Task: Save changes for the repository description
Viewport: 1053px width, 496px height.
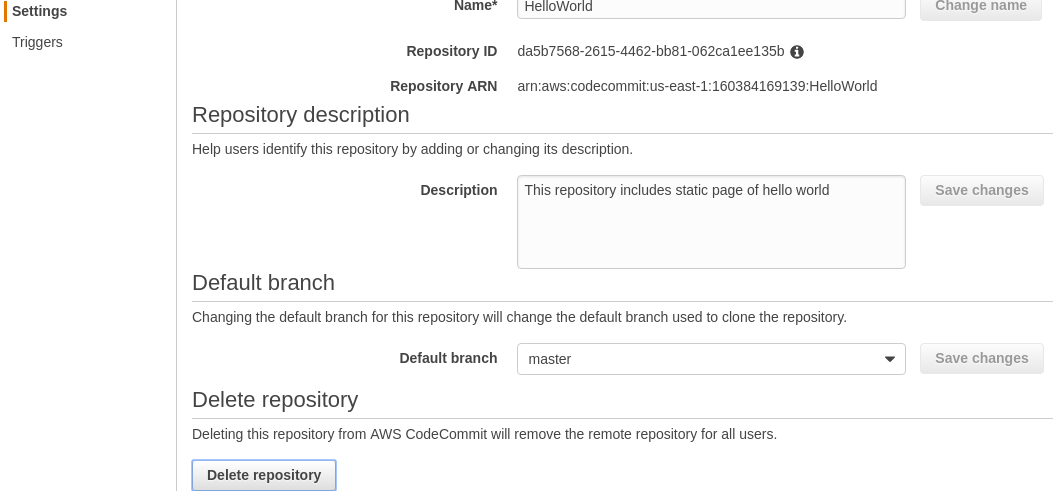Action: [981, 191]
